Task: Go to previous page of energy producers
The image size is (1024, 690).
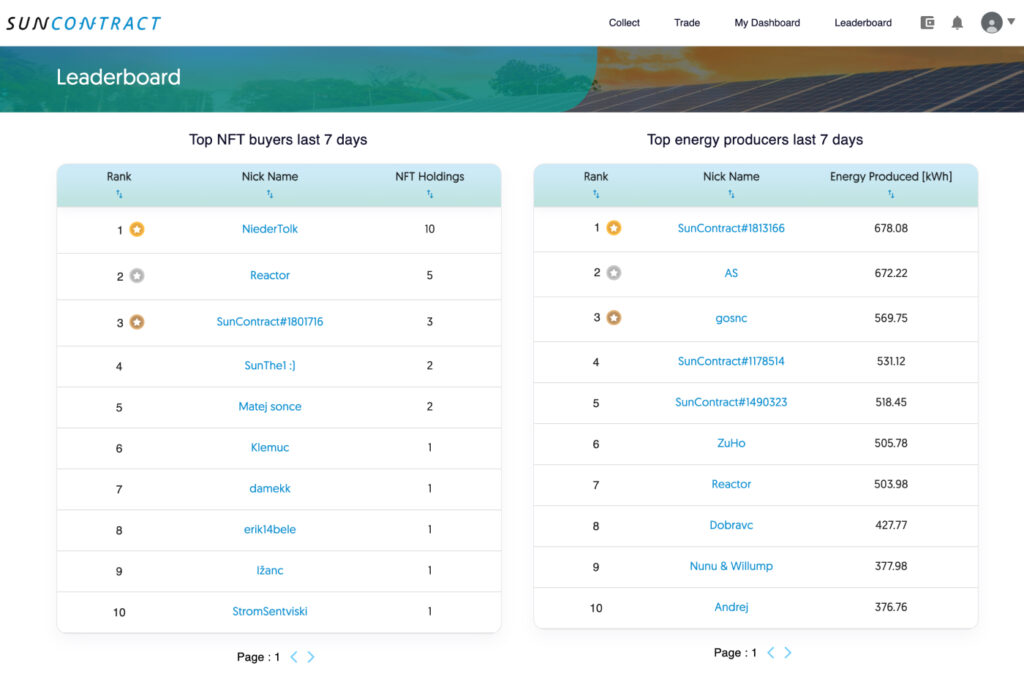Action: click(771, 653)
